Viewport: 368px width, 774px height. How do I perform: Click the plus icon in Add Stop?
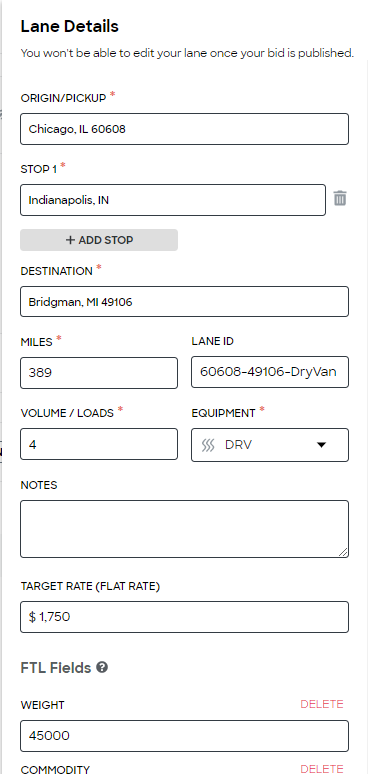pyautogui.click(x=71, y=240)
